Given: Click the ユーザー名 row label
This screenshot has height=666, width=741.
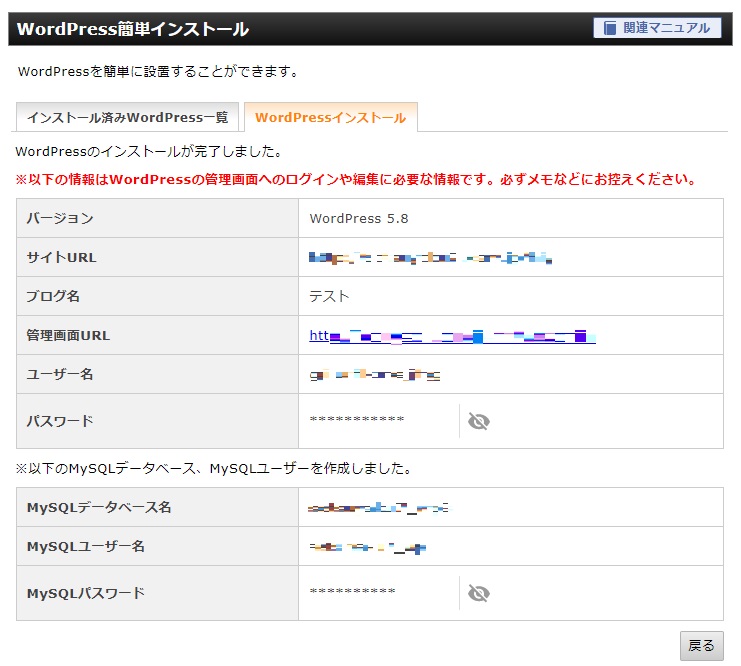Looking at the screenshot, I should pos(60,374).
